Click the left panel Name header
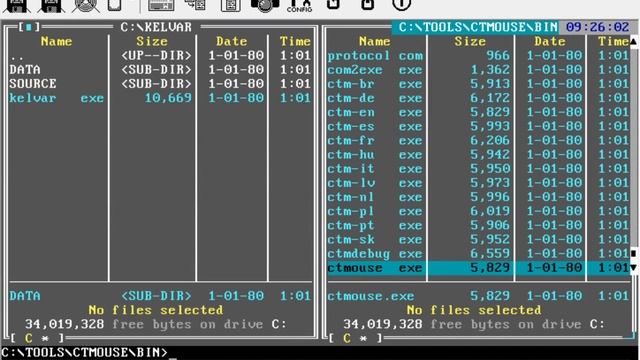The height and width of the screenshot is (360, 640). click(x=56, y=41)
